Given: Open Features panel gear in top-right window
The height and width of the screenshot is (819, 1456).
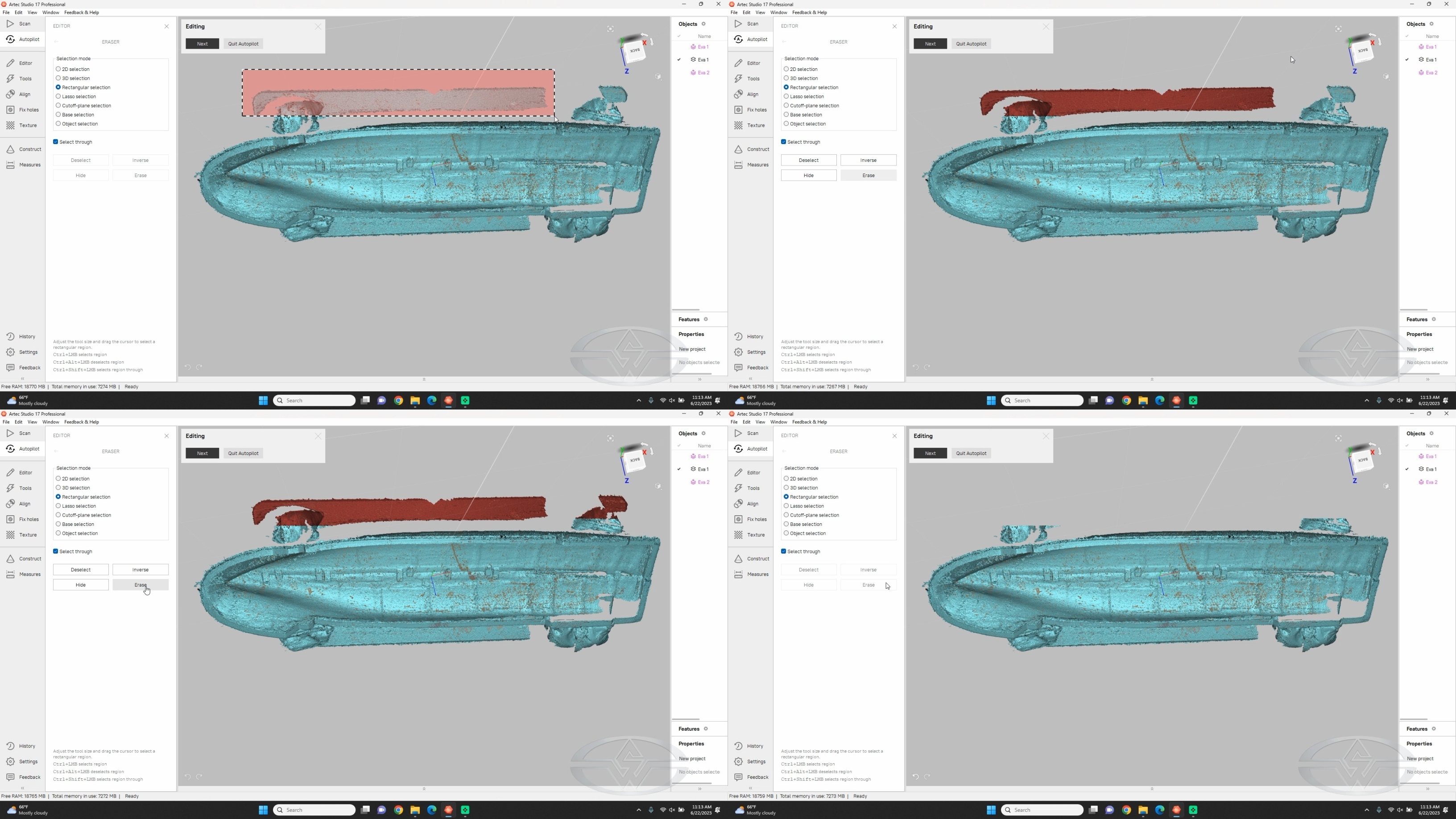Looking at the screenshot, I should (x=1434, y=319).
